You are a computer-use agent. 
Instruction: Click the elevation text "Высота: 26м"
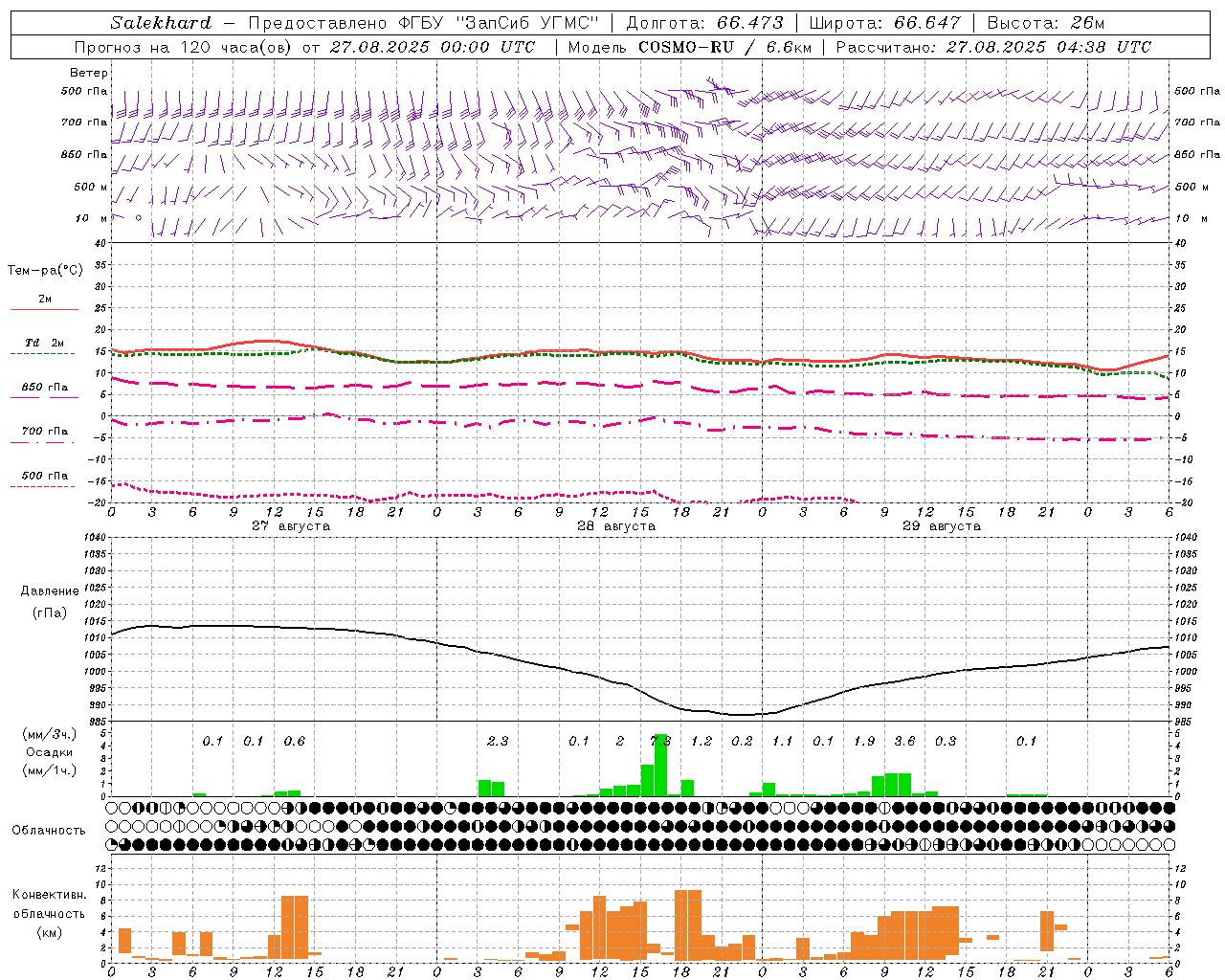coord(1046,23)
